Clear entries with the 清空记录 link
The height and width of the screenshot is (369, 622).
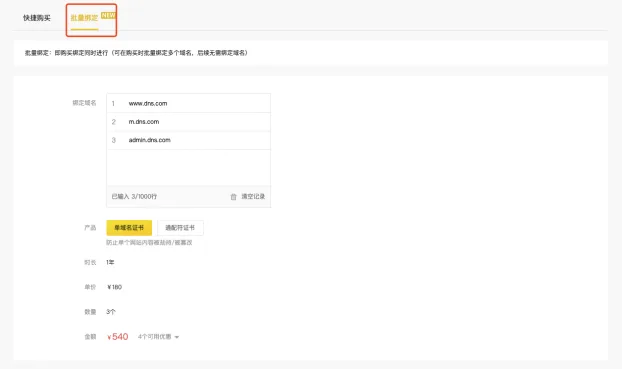coord(253,196)
